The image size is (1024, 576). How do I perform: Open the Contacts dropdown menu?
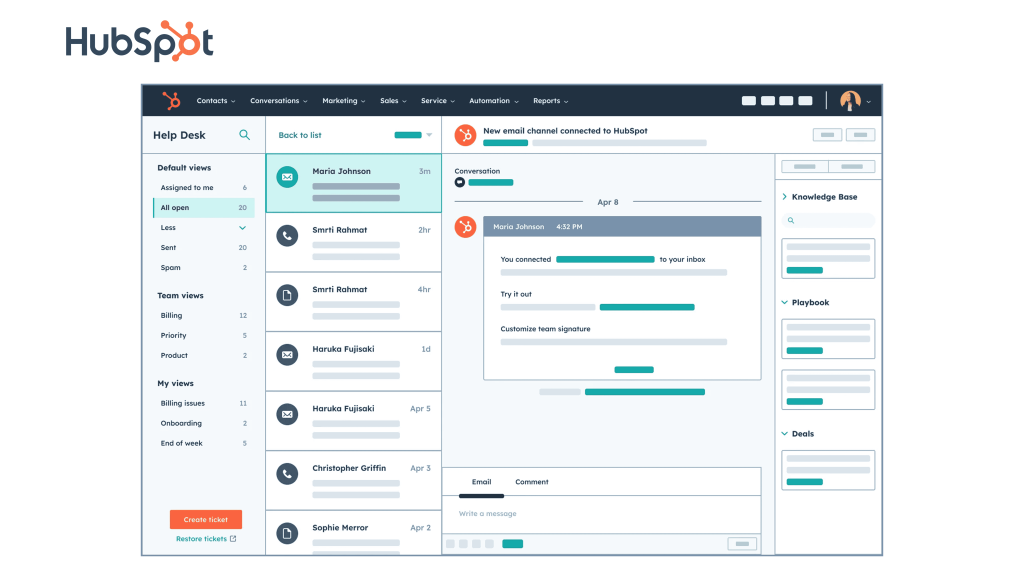click(x=216, y=101)
